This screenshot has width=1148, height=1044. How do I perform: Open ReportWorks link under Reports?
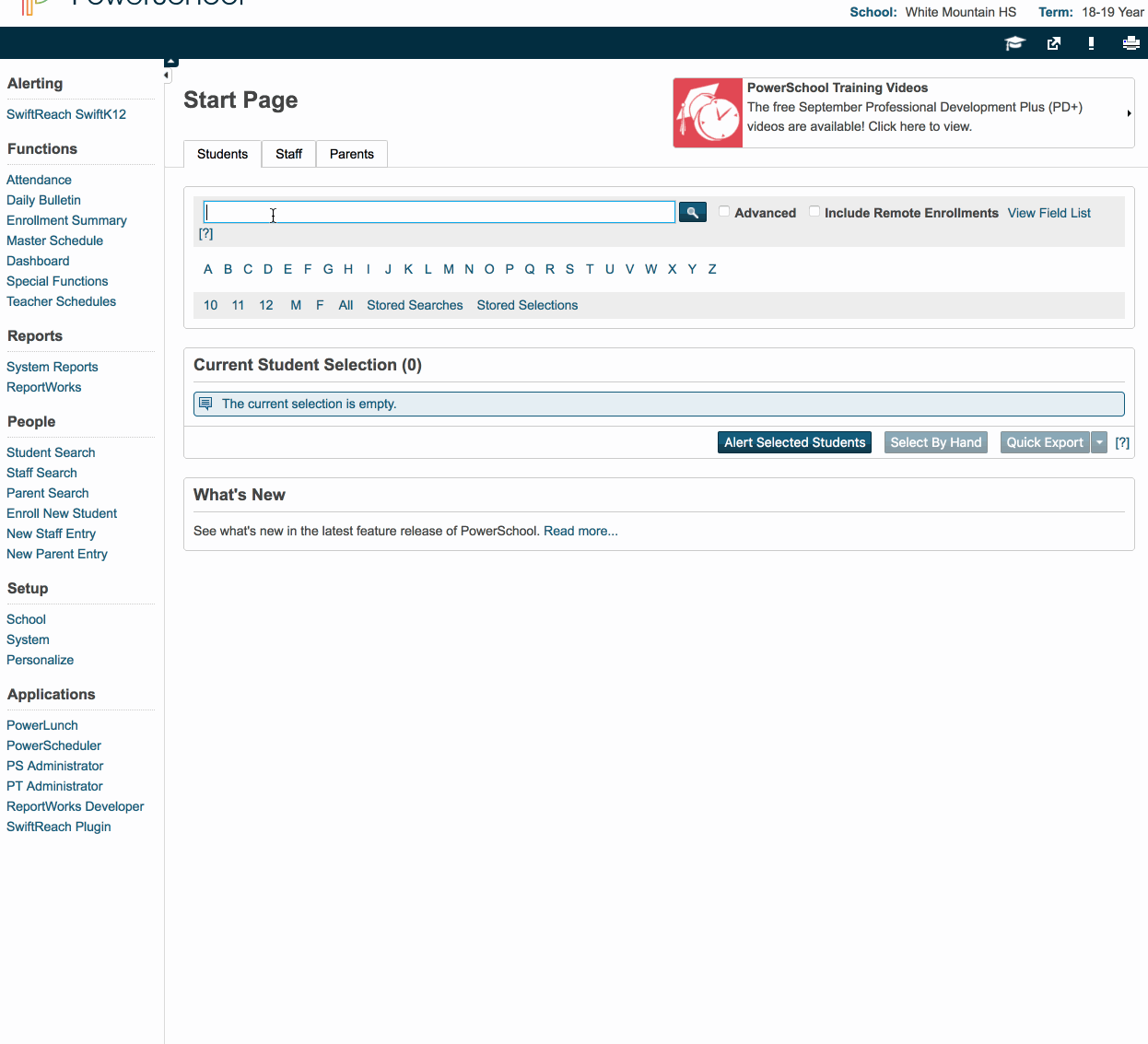[43, 387]
